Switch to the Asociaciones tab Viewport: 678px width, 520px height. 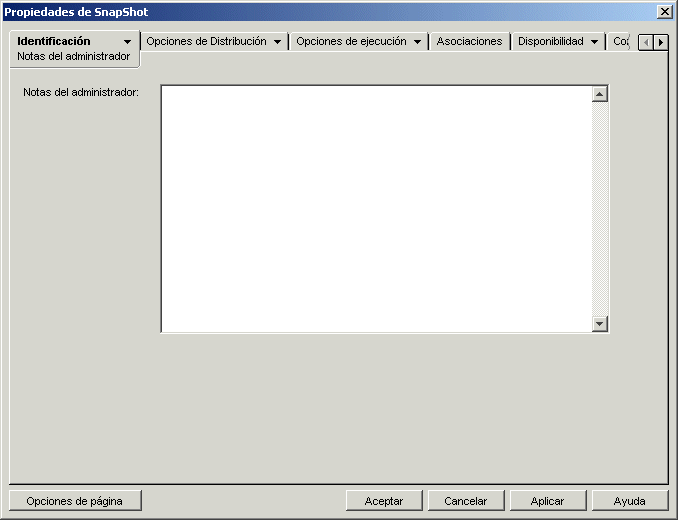[469, 41]
